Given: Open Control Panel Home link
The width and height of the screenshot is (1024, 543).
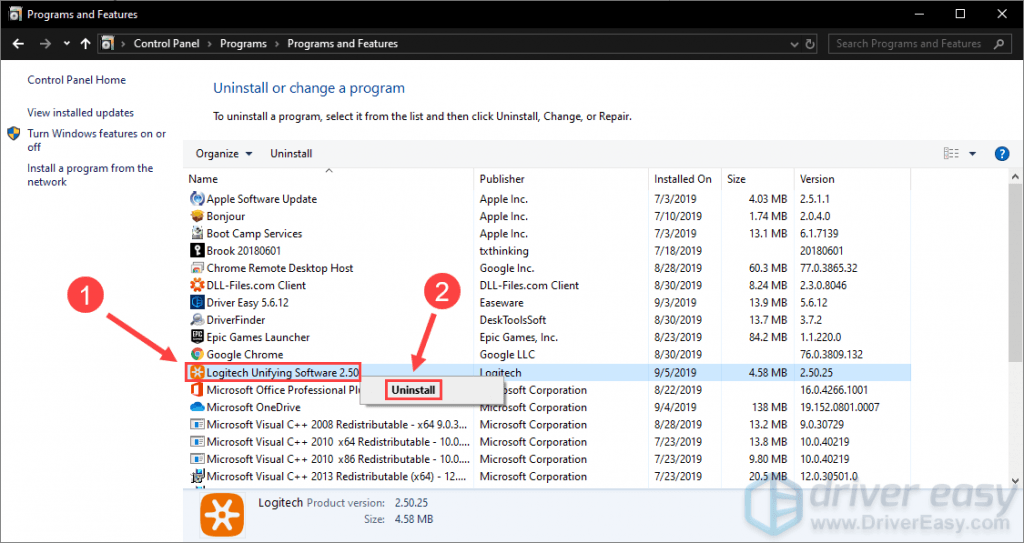Looking at the screenshot, I should pos(76,80).
